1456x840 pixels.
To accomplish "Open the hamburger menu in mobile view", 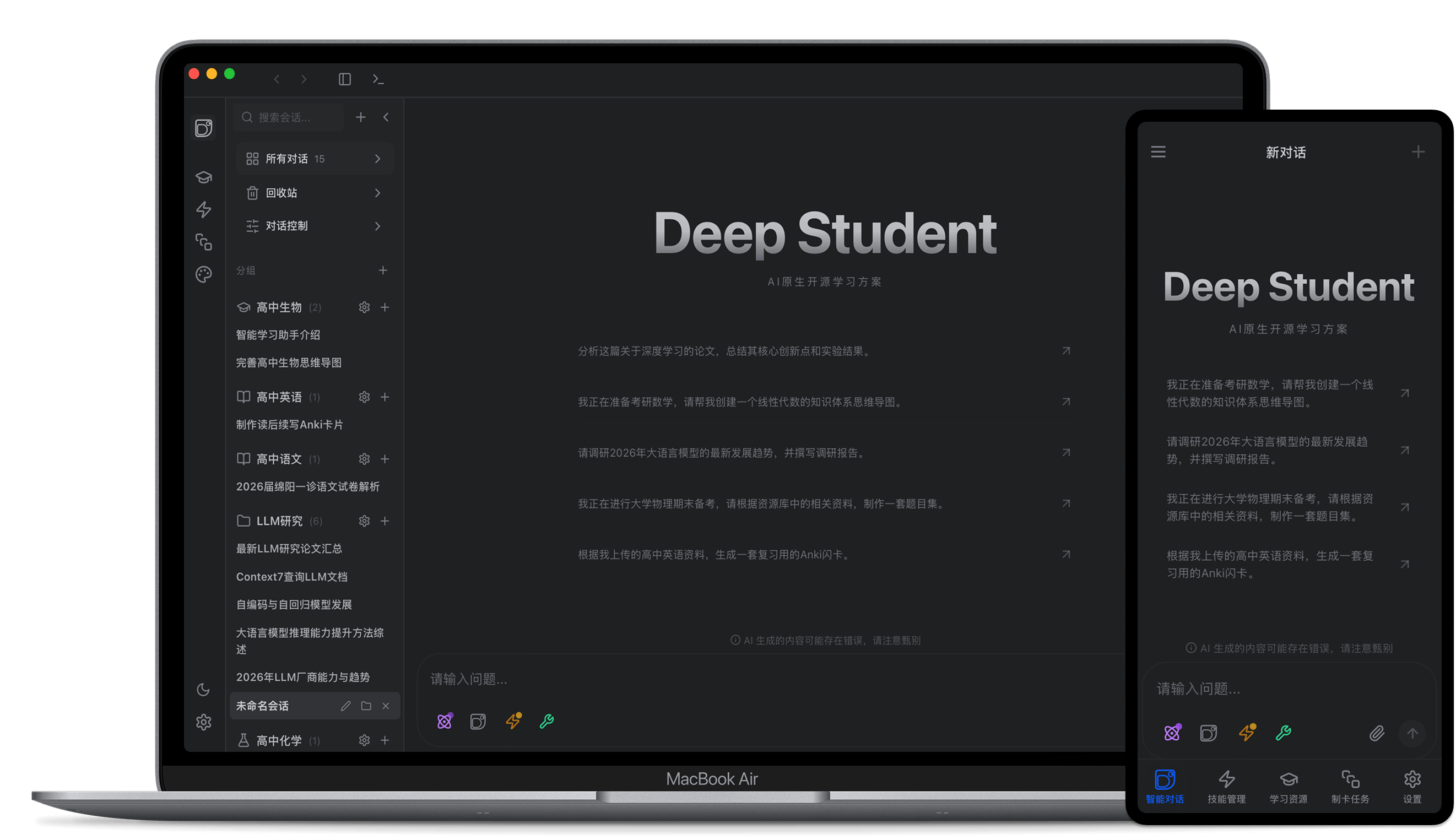I will [x=1158, y=151].
